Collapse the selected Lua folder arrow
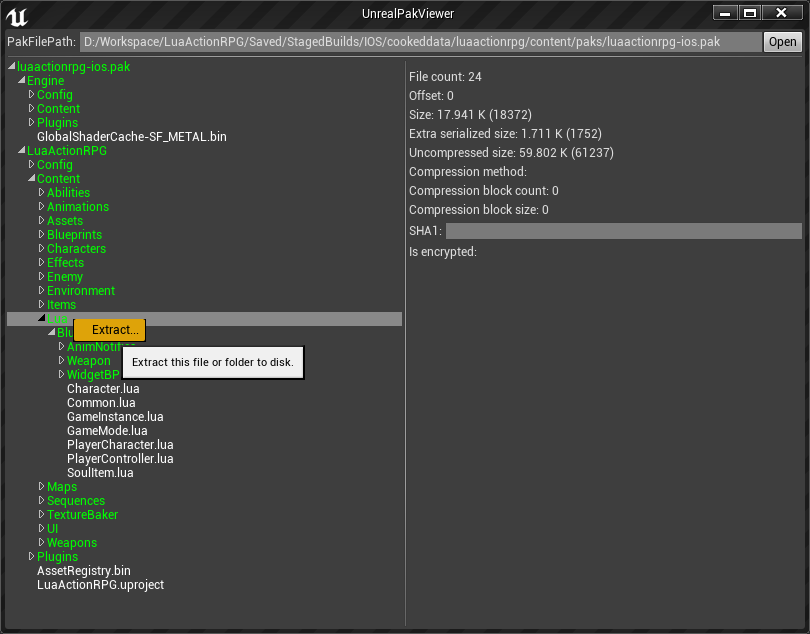This screenshot has height=634, width=810. [42, 318]
